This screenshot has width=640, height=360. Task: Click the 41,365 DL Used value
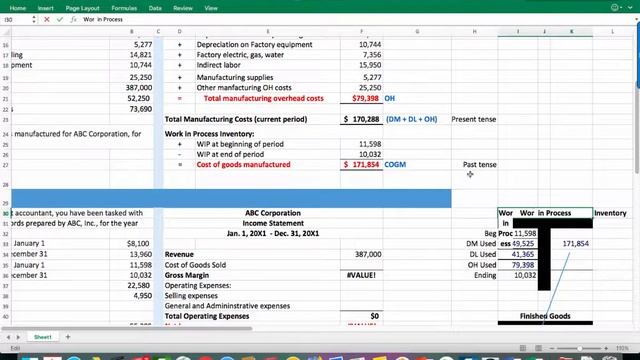(x=522, y=254)
